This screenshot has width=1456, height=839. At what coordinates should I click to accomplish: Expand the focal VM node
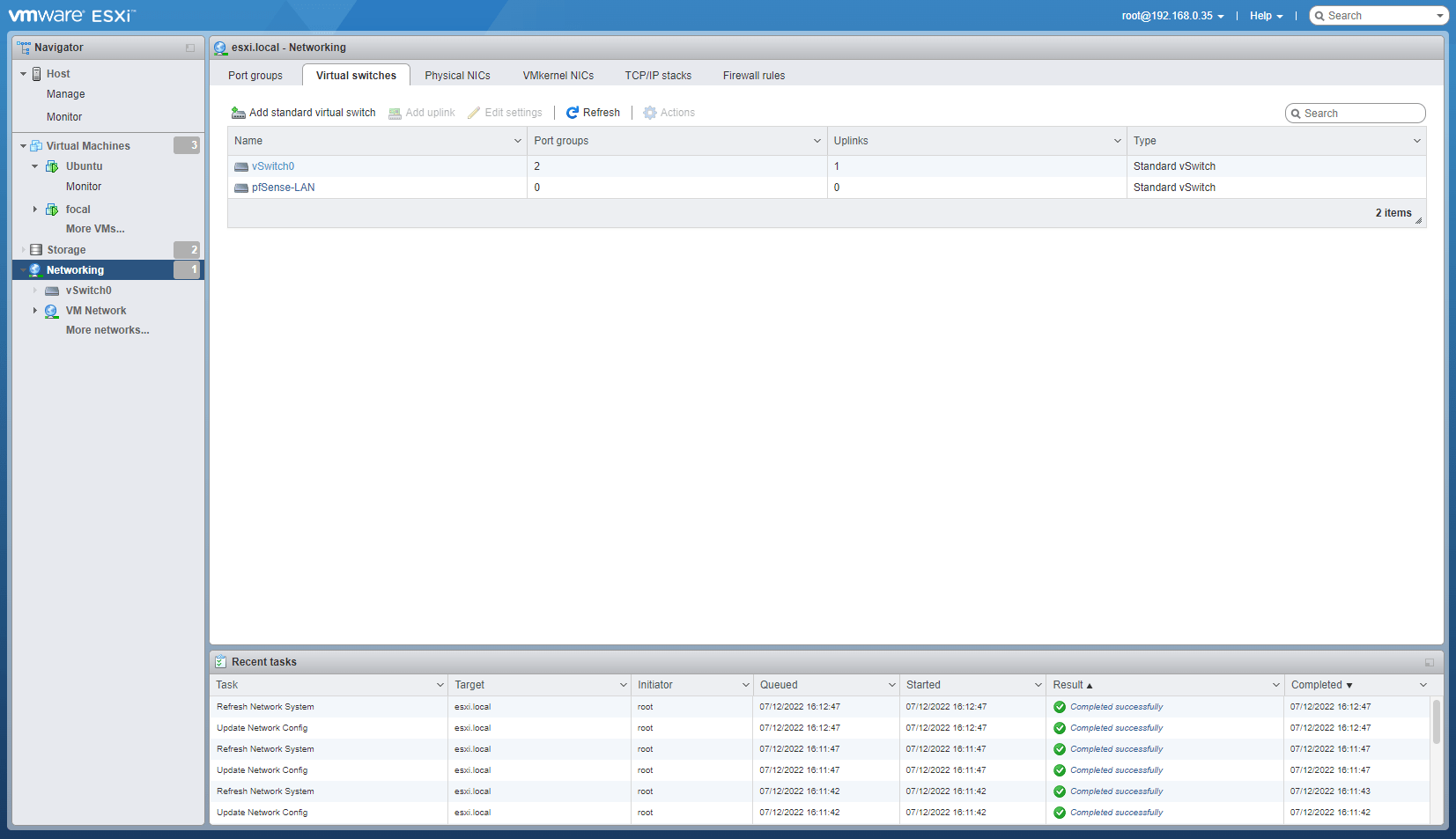tap(34, 210)
